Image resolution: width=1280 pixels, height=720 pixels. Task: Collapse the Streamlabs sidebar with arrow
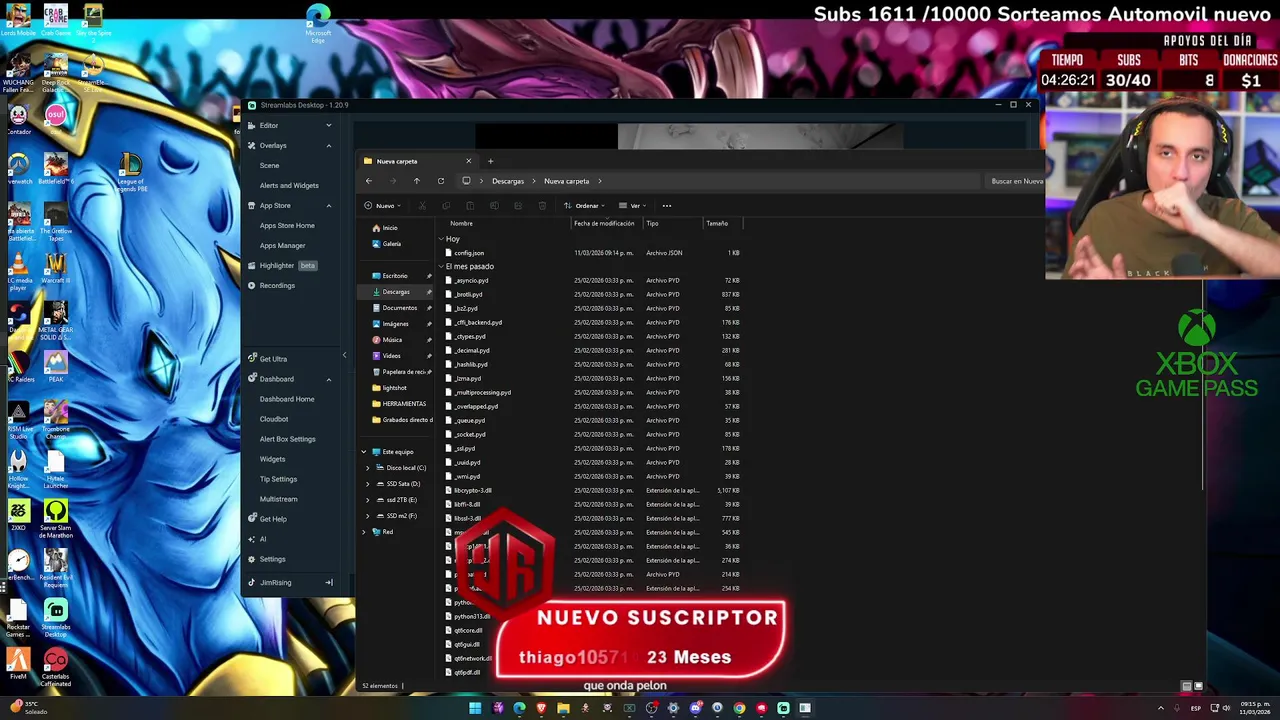[344, 355]
